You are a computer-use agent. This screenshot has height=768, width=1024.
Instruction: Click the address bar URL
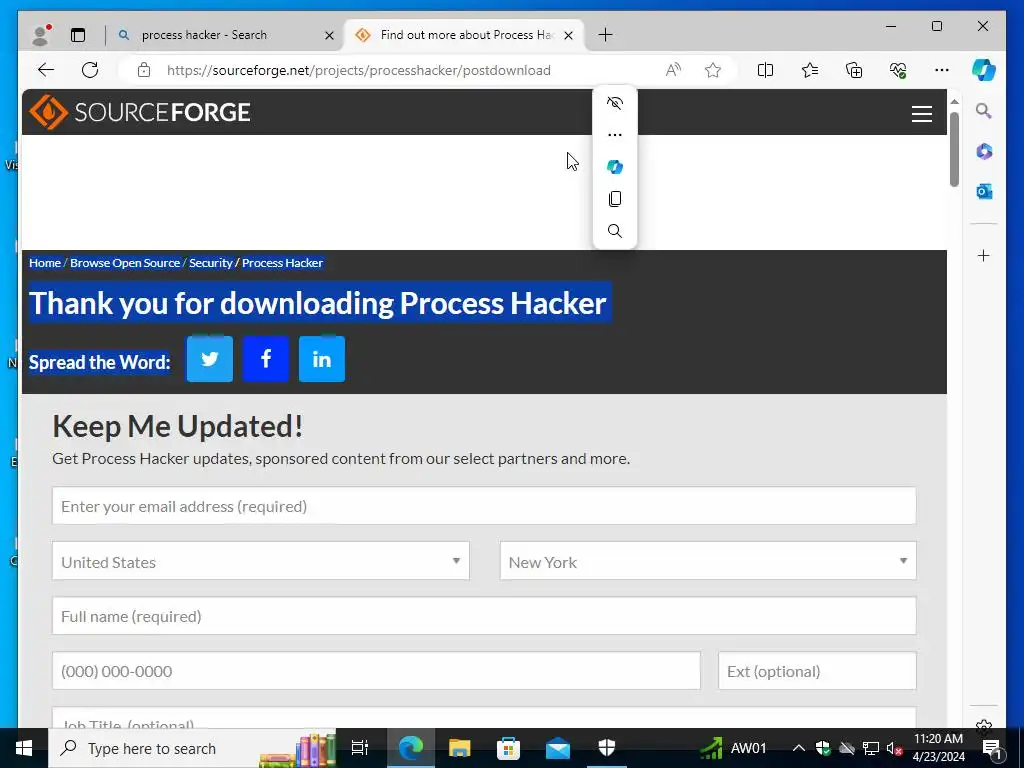coord(359,70)
